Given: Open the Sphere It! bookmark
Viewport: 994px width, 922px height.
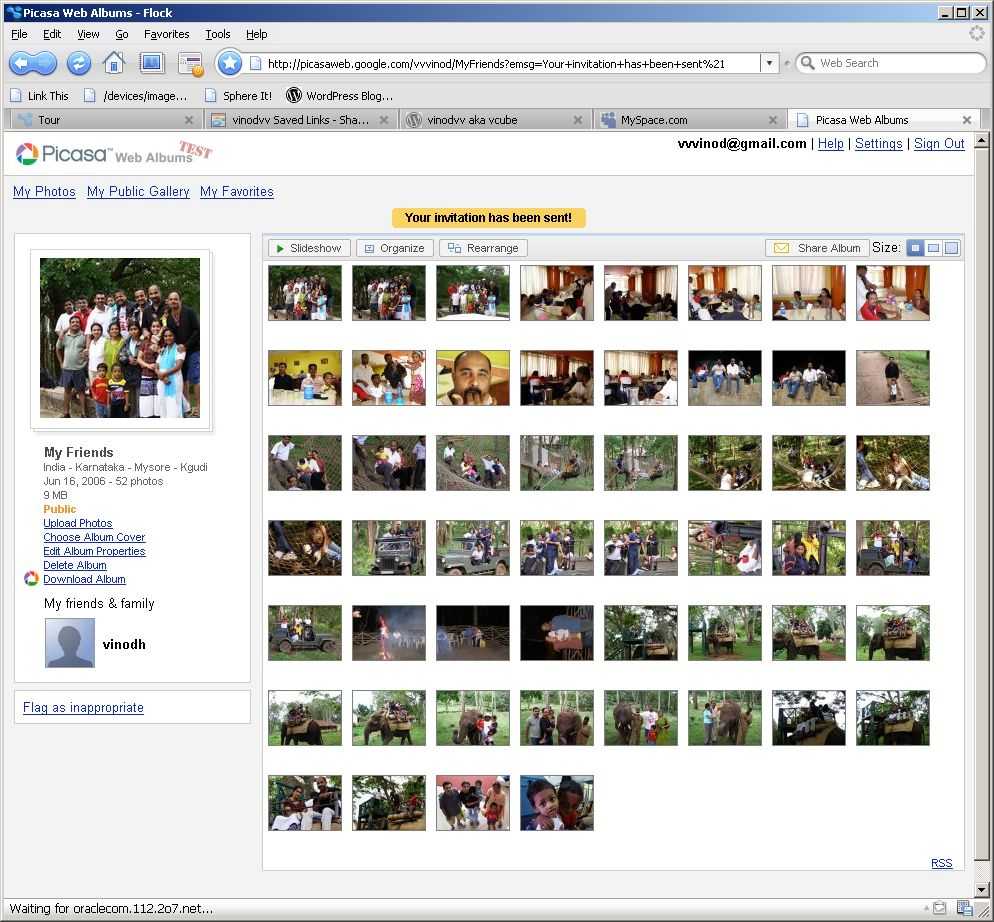Looking at the screenshot, I should 238,96.
